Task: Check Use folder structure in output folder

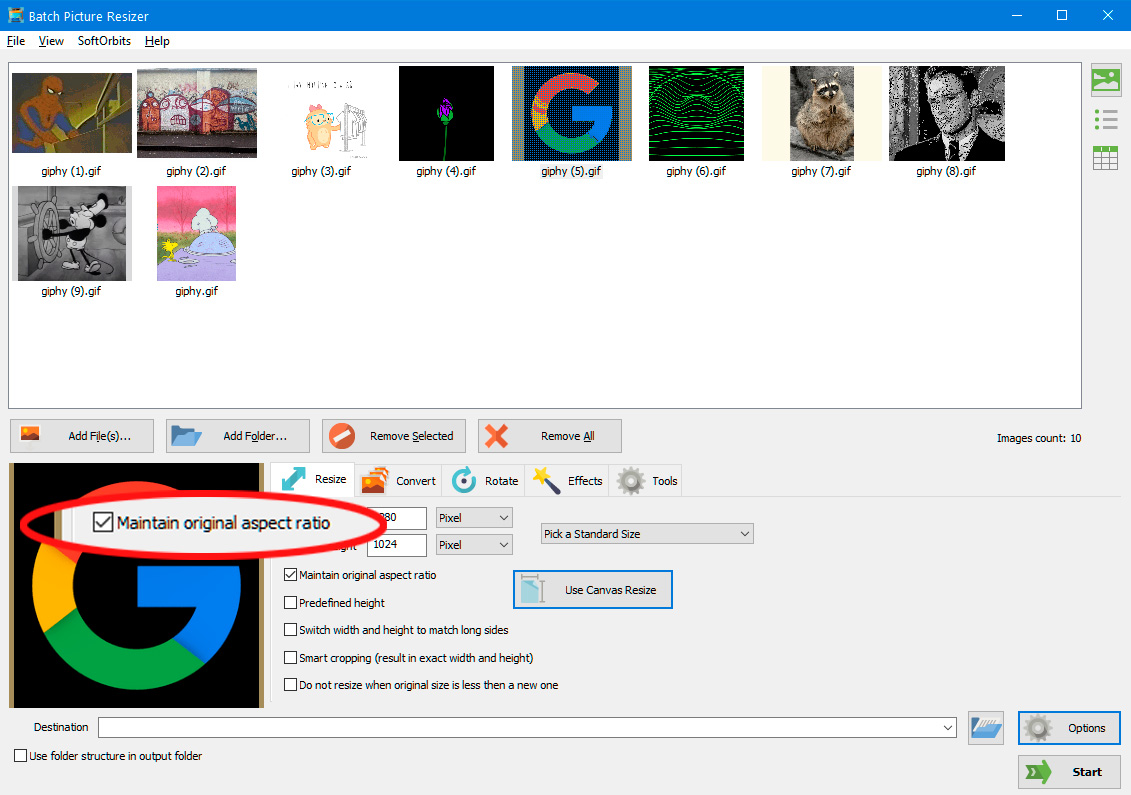Action: 19,755
